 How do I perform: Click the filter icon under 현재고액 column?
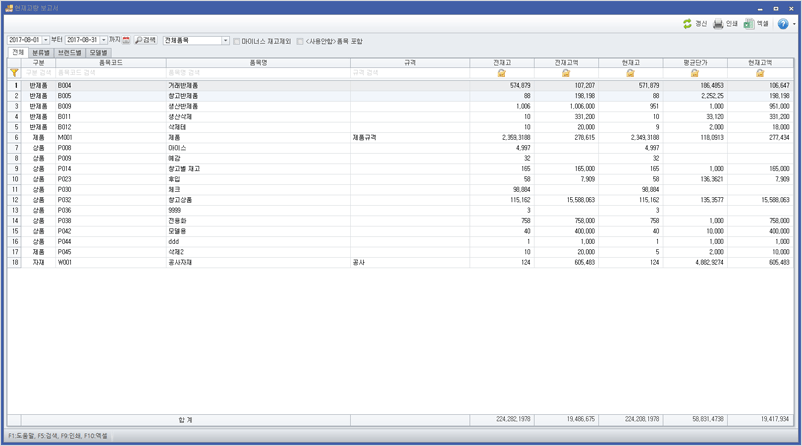pos(760,73)
